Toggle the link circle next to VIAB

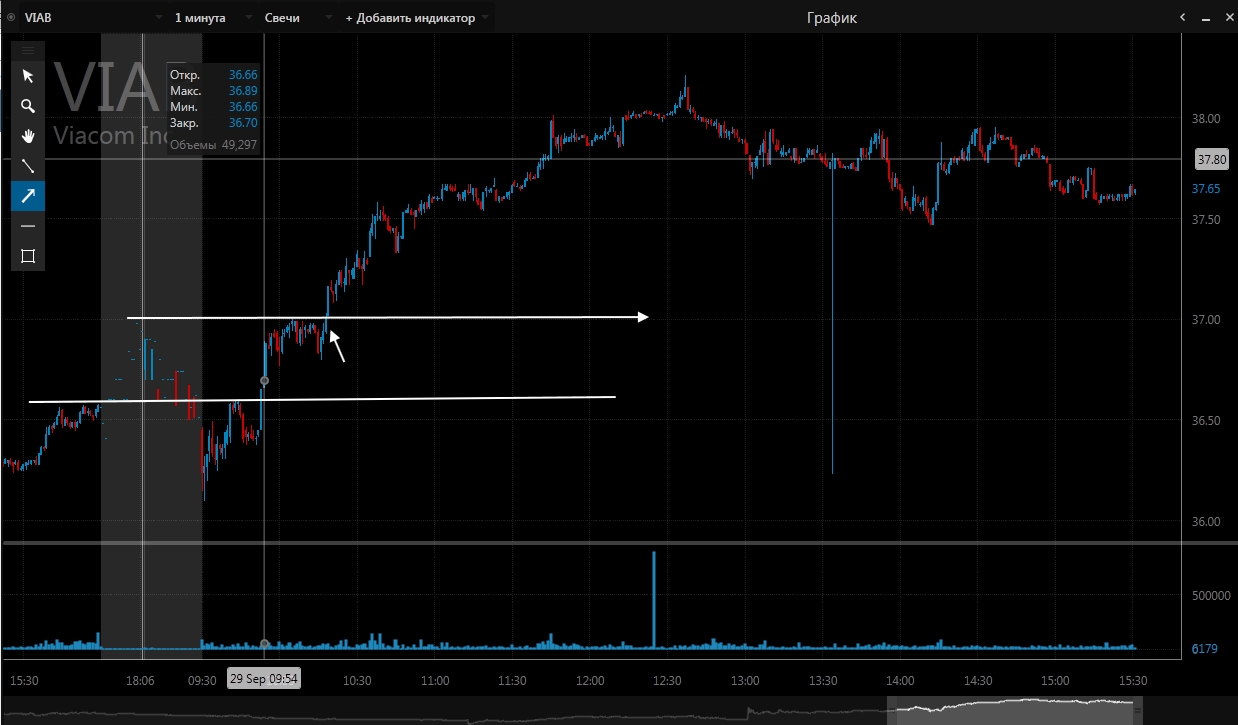[11, 18]
